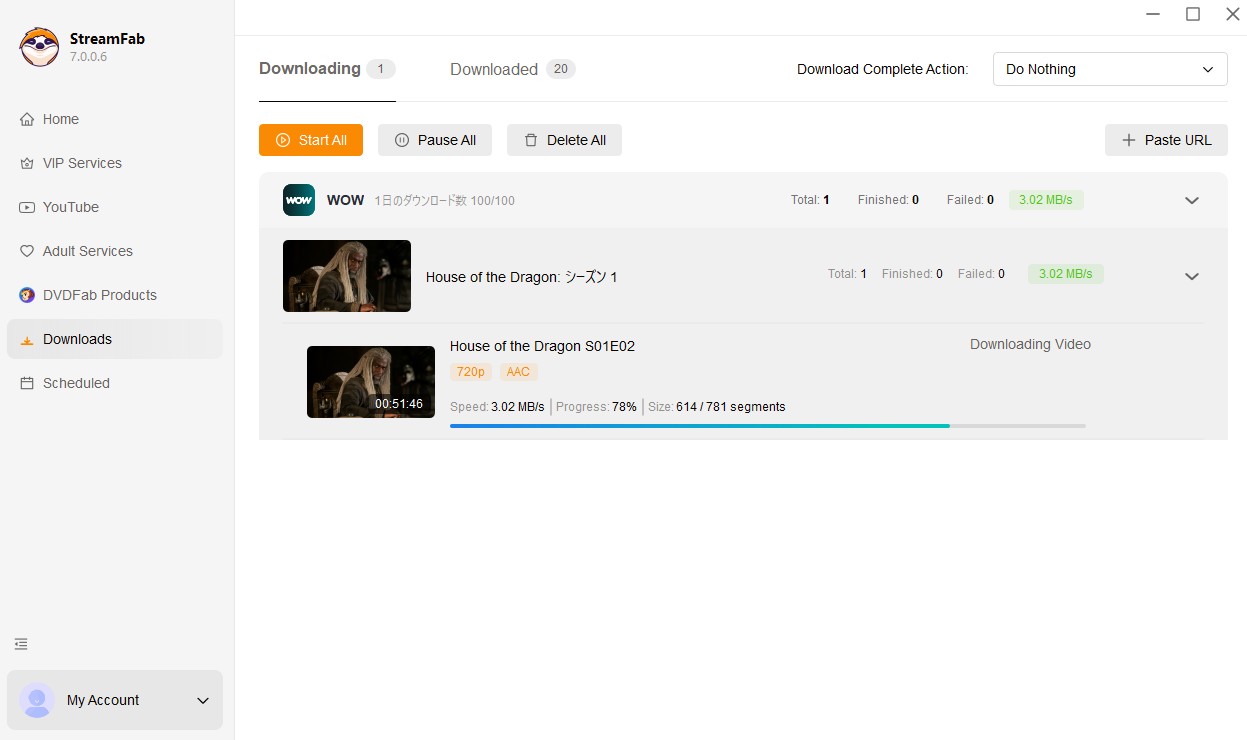The image size is (1247, 740).
Task: Select DVDFab Products in the sidebar
Action: pos(99,295)
